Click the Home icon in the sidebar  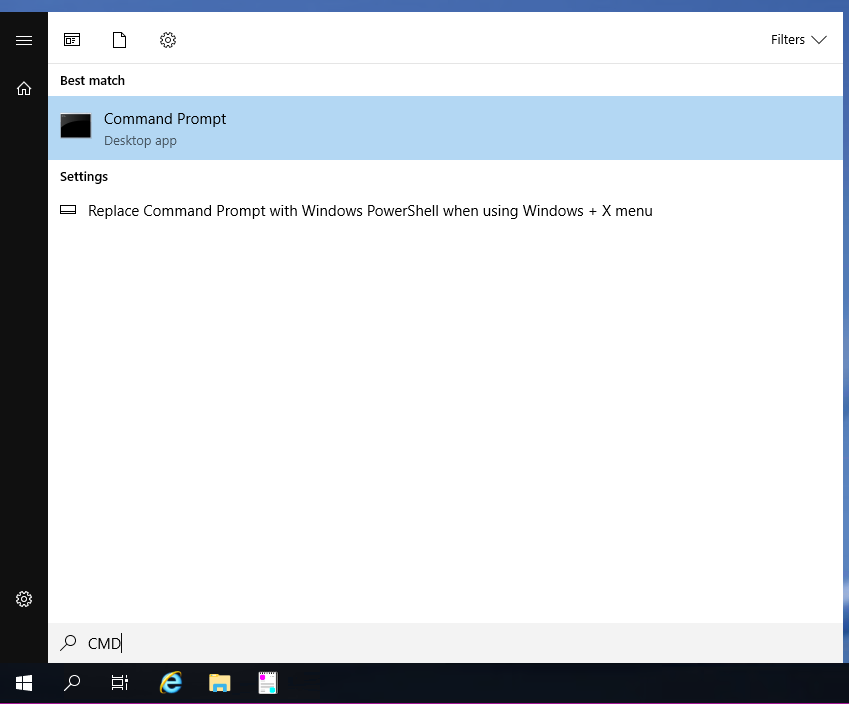click(24, 89)
